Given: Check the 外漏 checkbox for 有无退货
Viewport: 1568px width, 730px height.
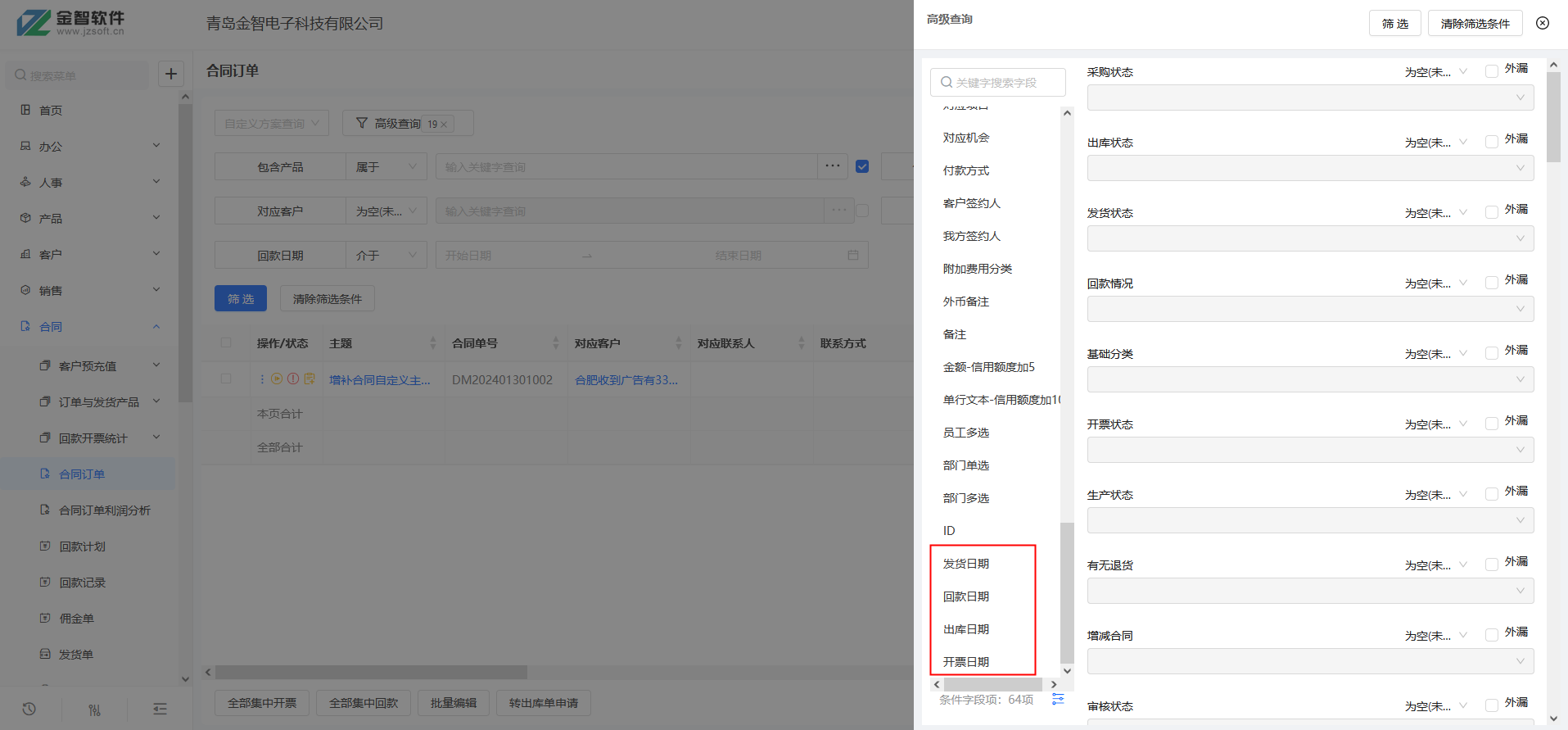Looking at the screenshot, I should pyautogui.click(x=1491, y=565).
